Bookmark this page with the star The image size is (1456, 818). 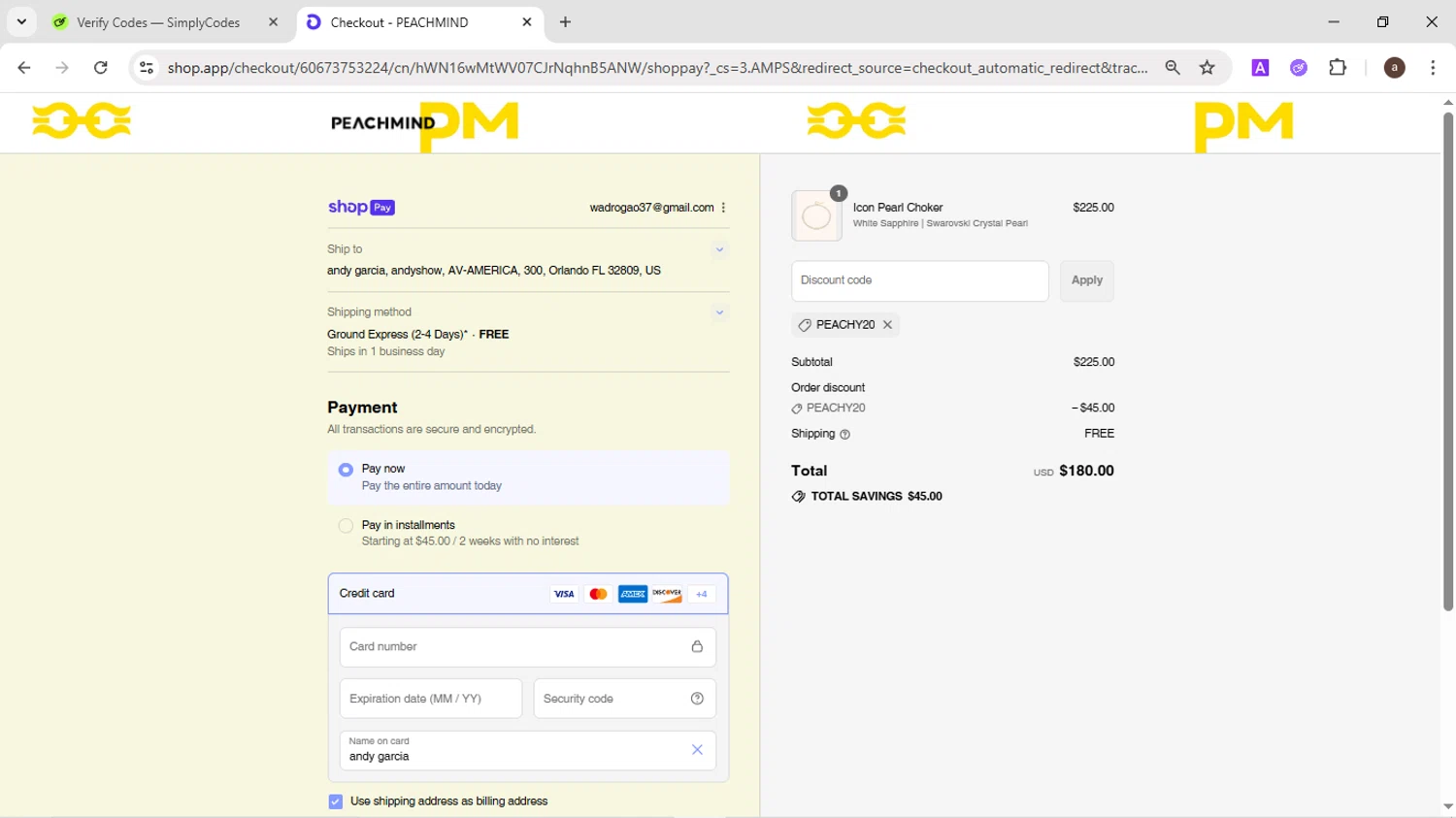tap(1208, 68)
